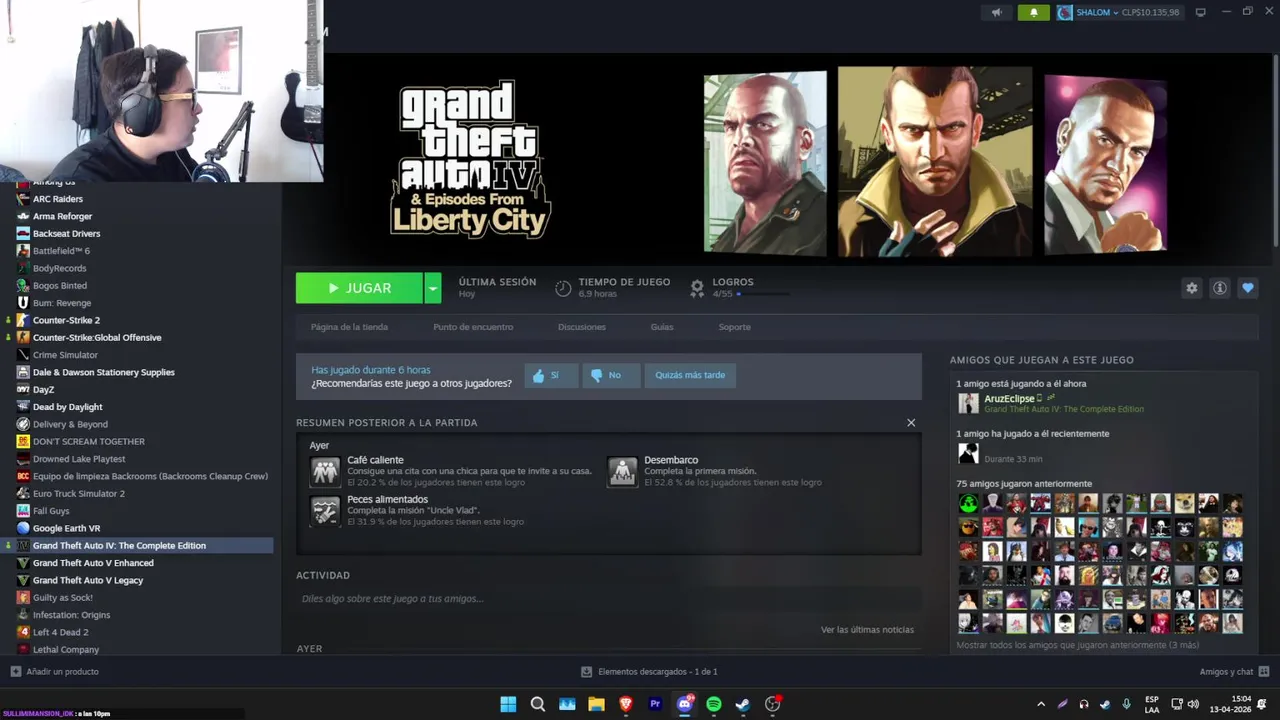
Task: Show all friends who played previously link
Action: 1077,645
